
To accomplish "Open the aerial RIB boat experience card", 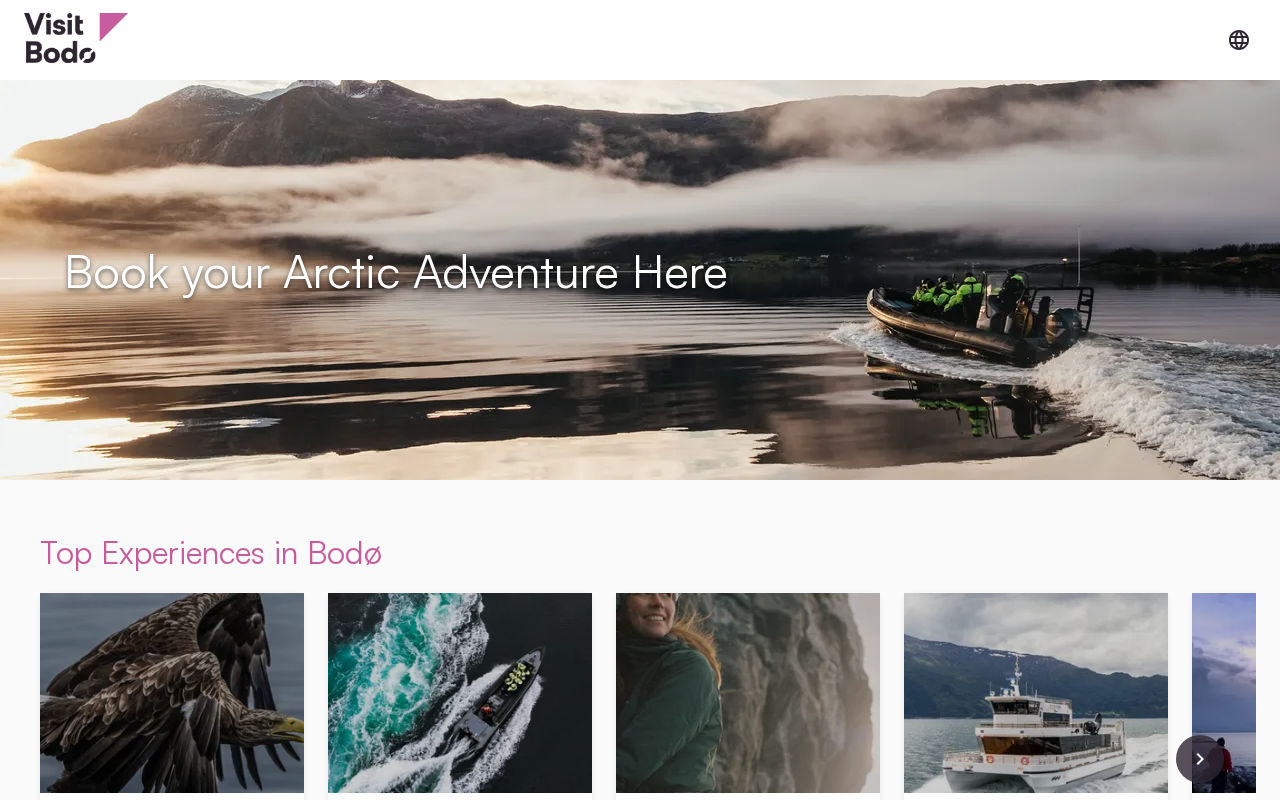I will click(x=460, y=696).
